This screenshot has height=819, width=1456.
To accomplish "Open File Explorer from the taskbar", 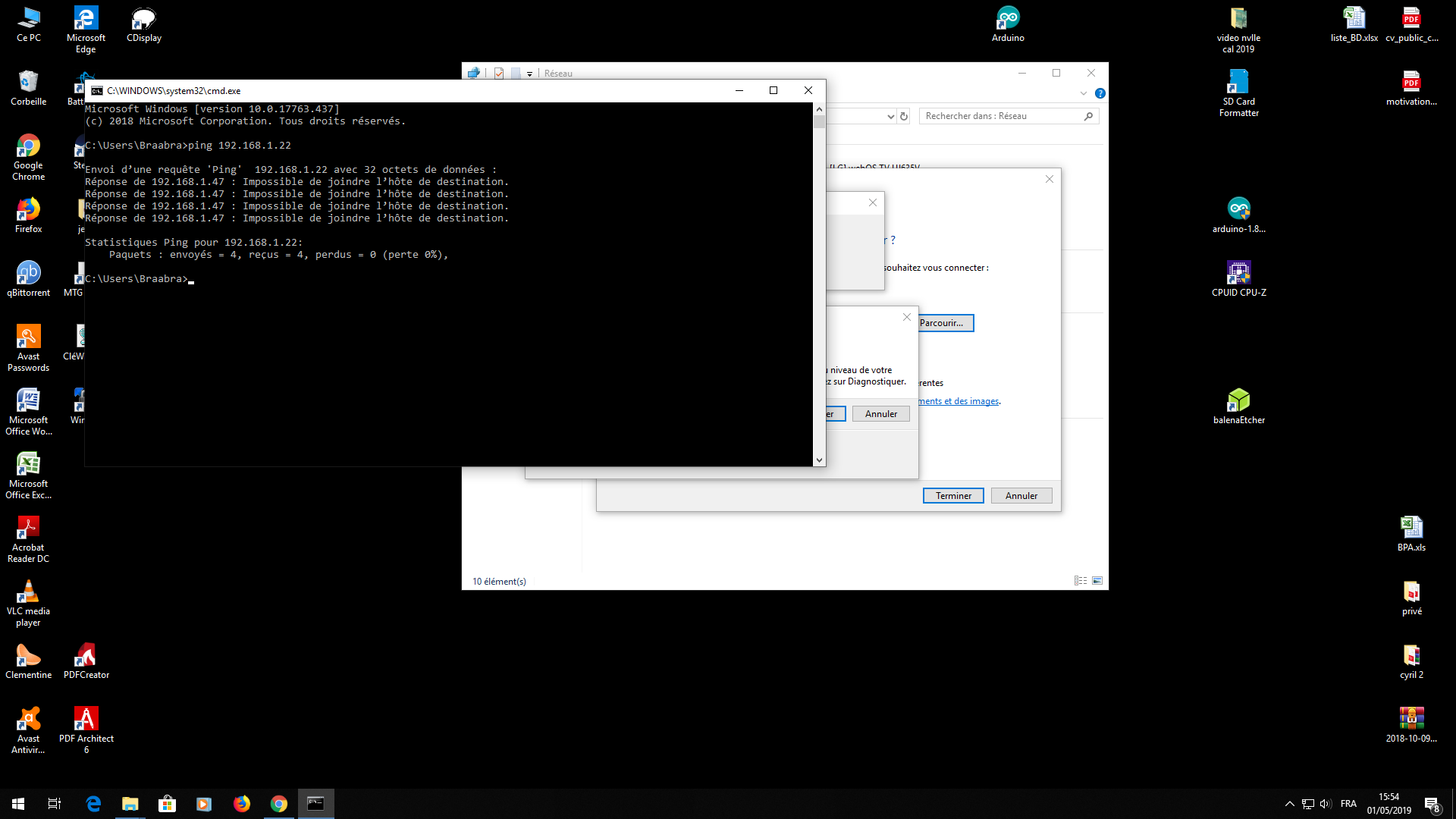I will click(x=130, y=804).
